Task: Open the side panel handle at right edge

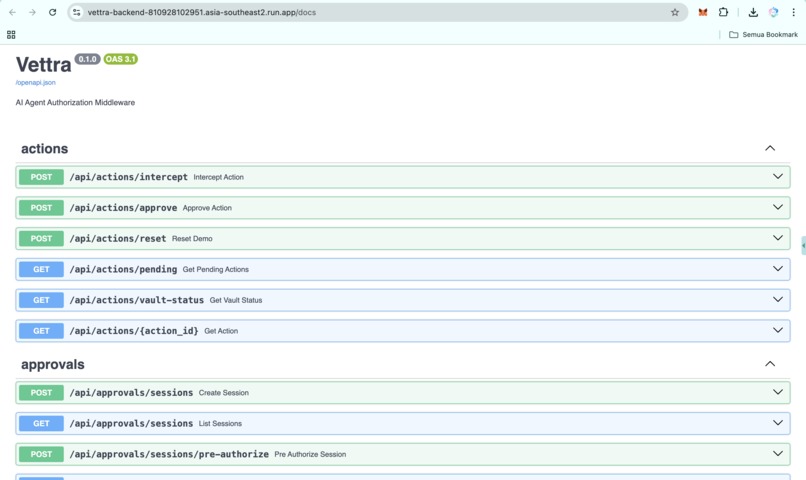Action: click(803, 246)
